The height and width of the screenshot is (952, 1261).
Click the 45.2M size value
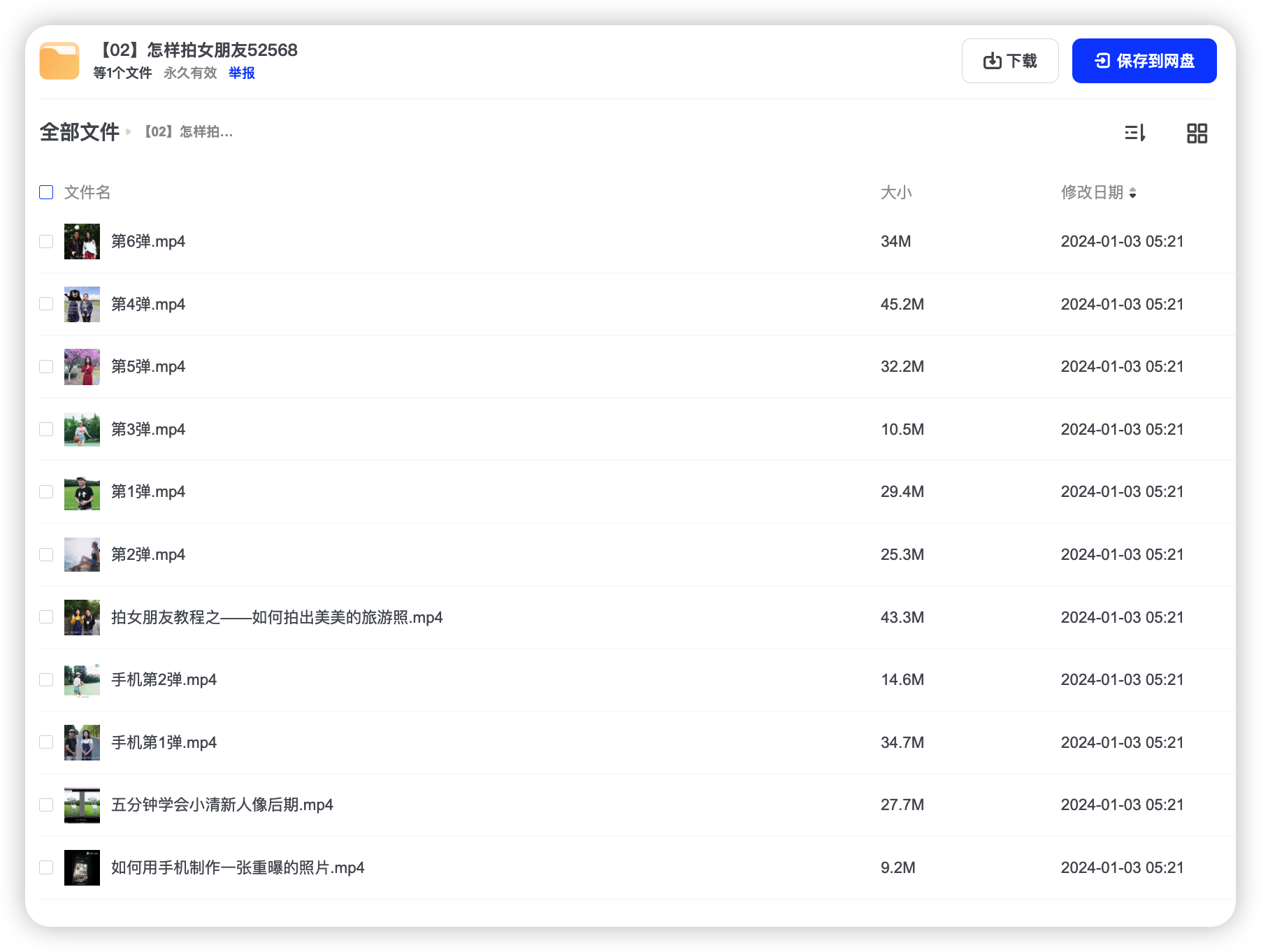902,304
